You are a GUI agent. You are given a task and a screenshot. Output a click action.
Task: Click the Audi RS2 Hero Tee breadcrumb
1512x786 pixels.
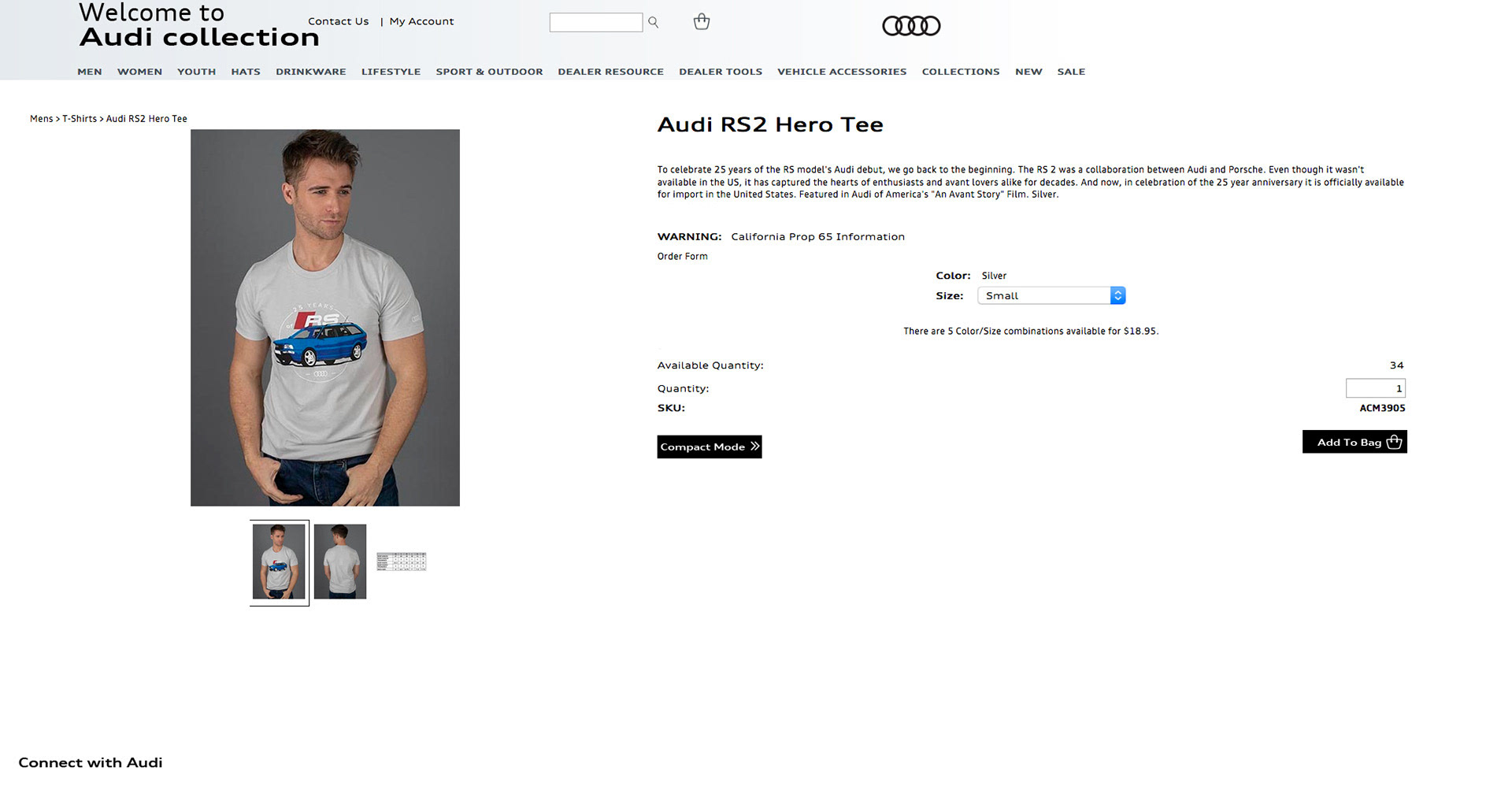(146, 119)
